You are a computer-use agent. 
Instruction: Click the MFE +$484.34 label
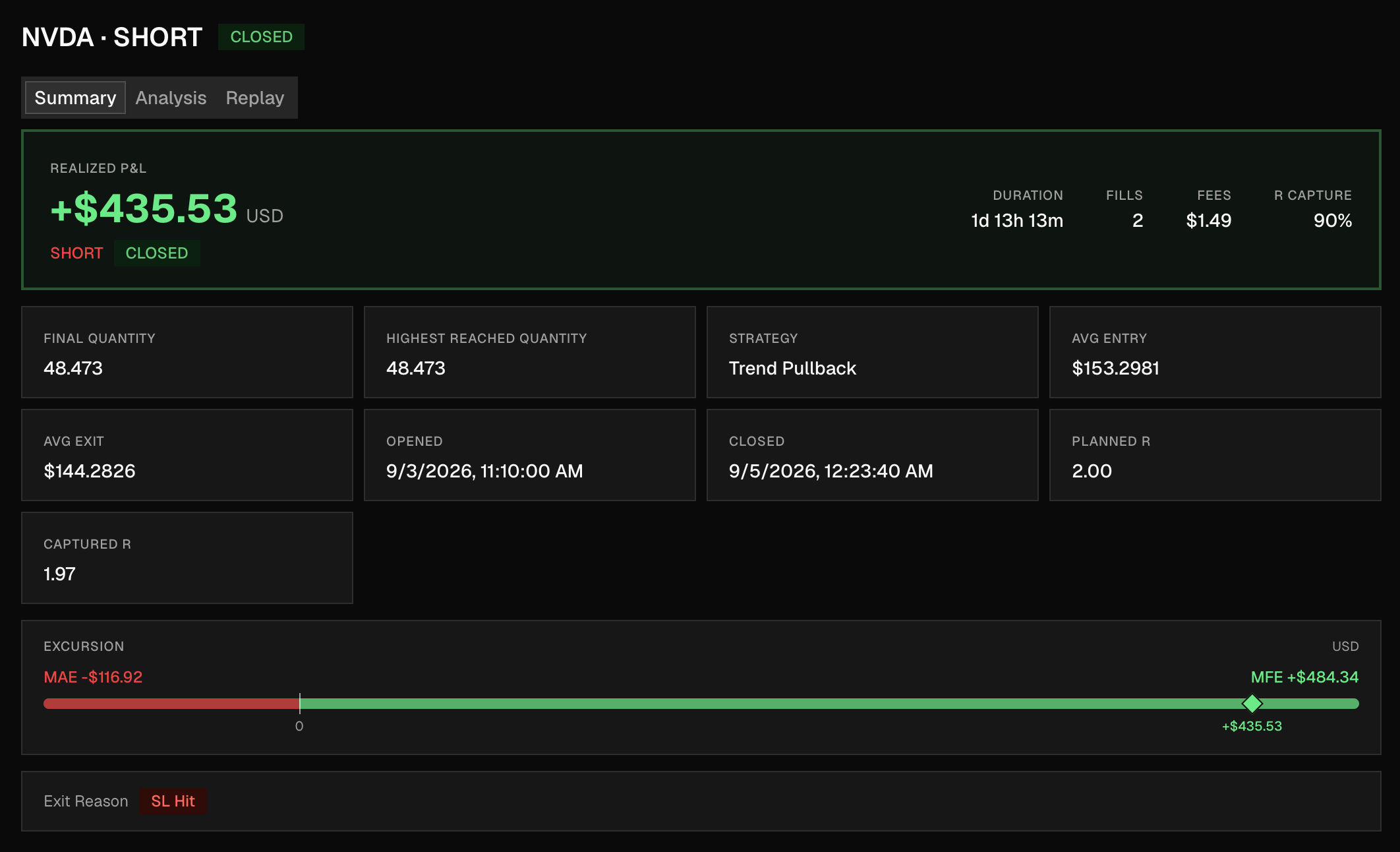click(x=1304, y=677)
